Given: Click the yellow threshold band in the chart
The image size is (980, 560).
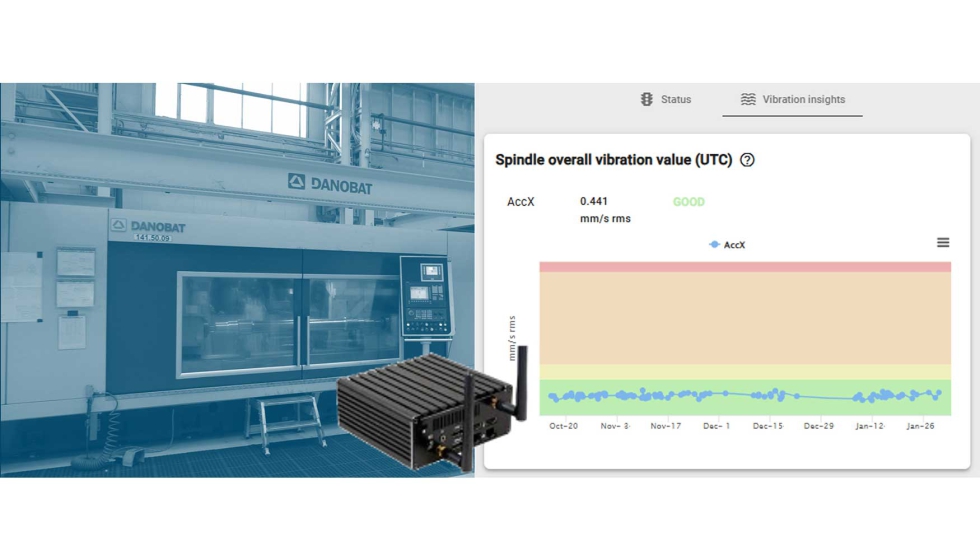Looking at the screenshot, I should tap(744, 372).
